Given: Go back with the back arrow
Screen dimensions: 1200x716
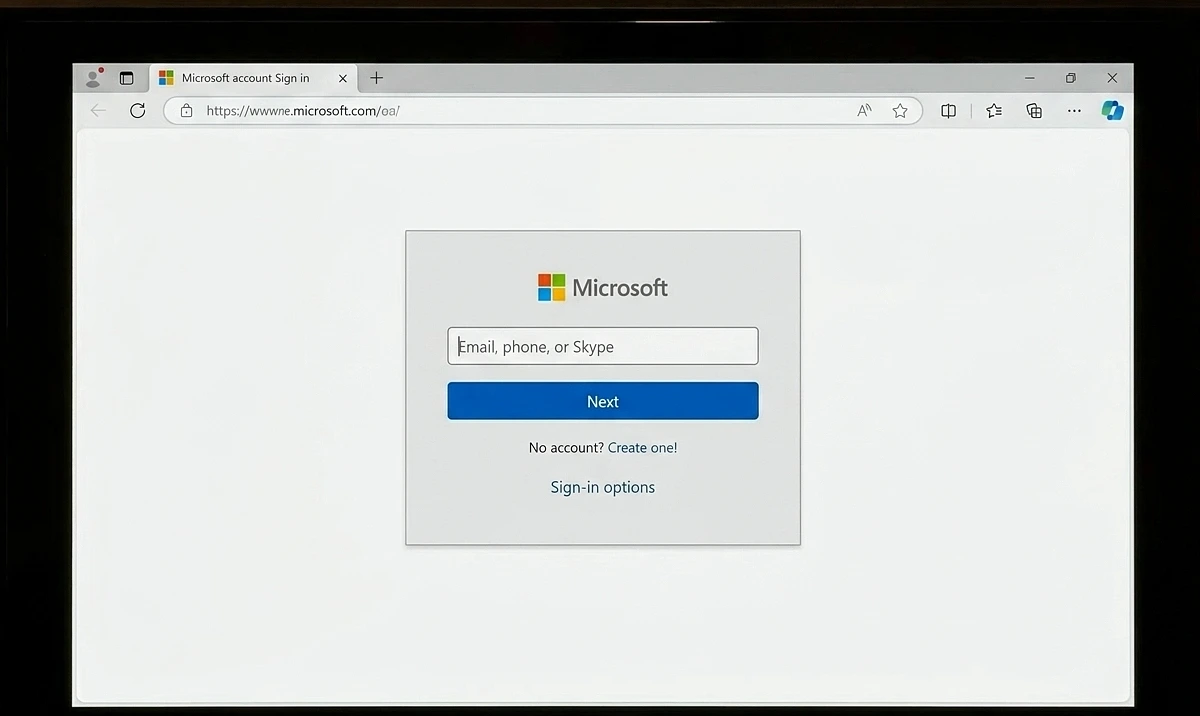Looking at the screenshot, I should (98, 111).
